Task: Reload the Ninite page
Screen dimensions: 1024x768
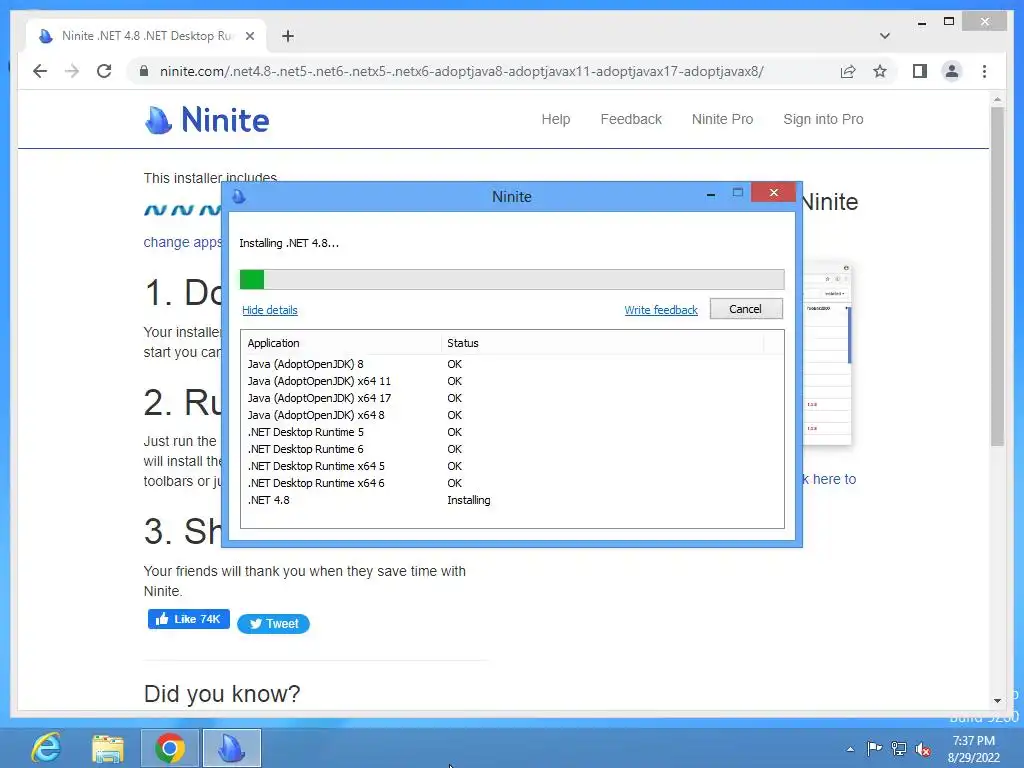Action: click(104, 71)
